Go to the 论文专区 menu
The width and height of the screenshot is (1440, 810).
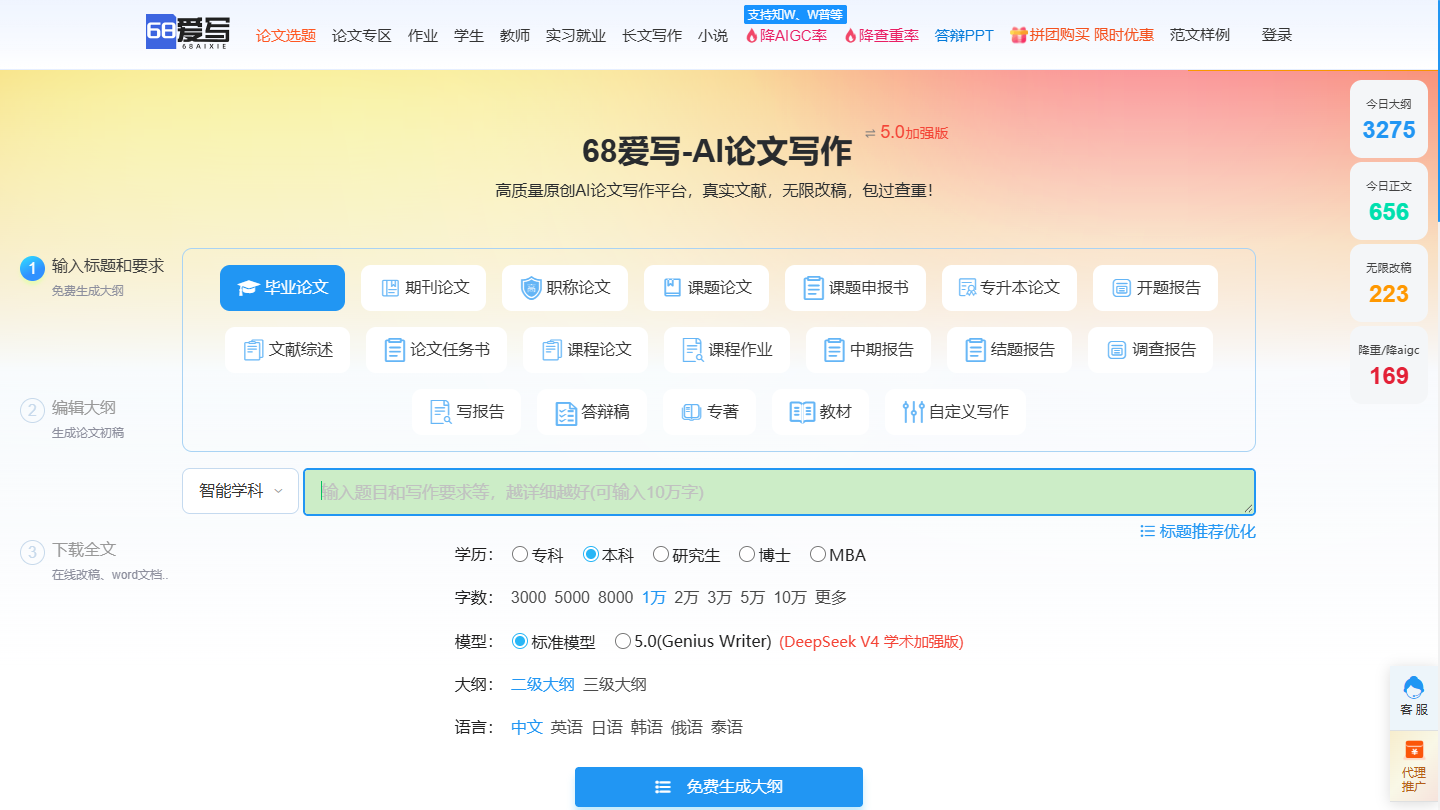pyautogui.click(x=362, y=35)
